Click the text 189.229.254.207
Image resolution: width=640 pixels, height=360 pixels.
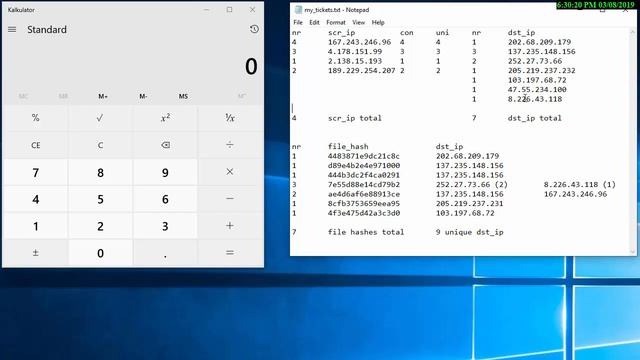pos(361,71)
